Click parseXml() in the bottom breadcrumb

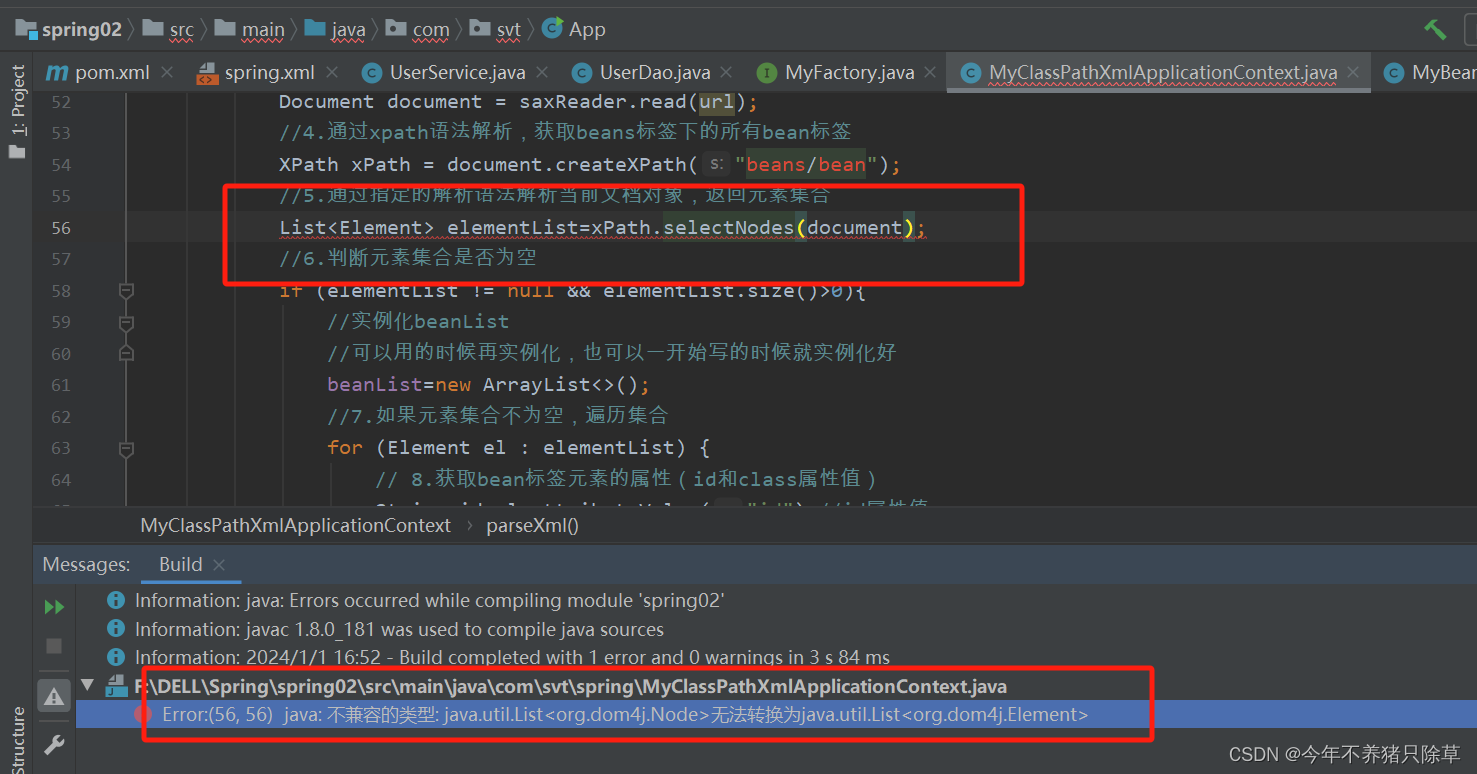point(533,524)
